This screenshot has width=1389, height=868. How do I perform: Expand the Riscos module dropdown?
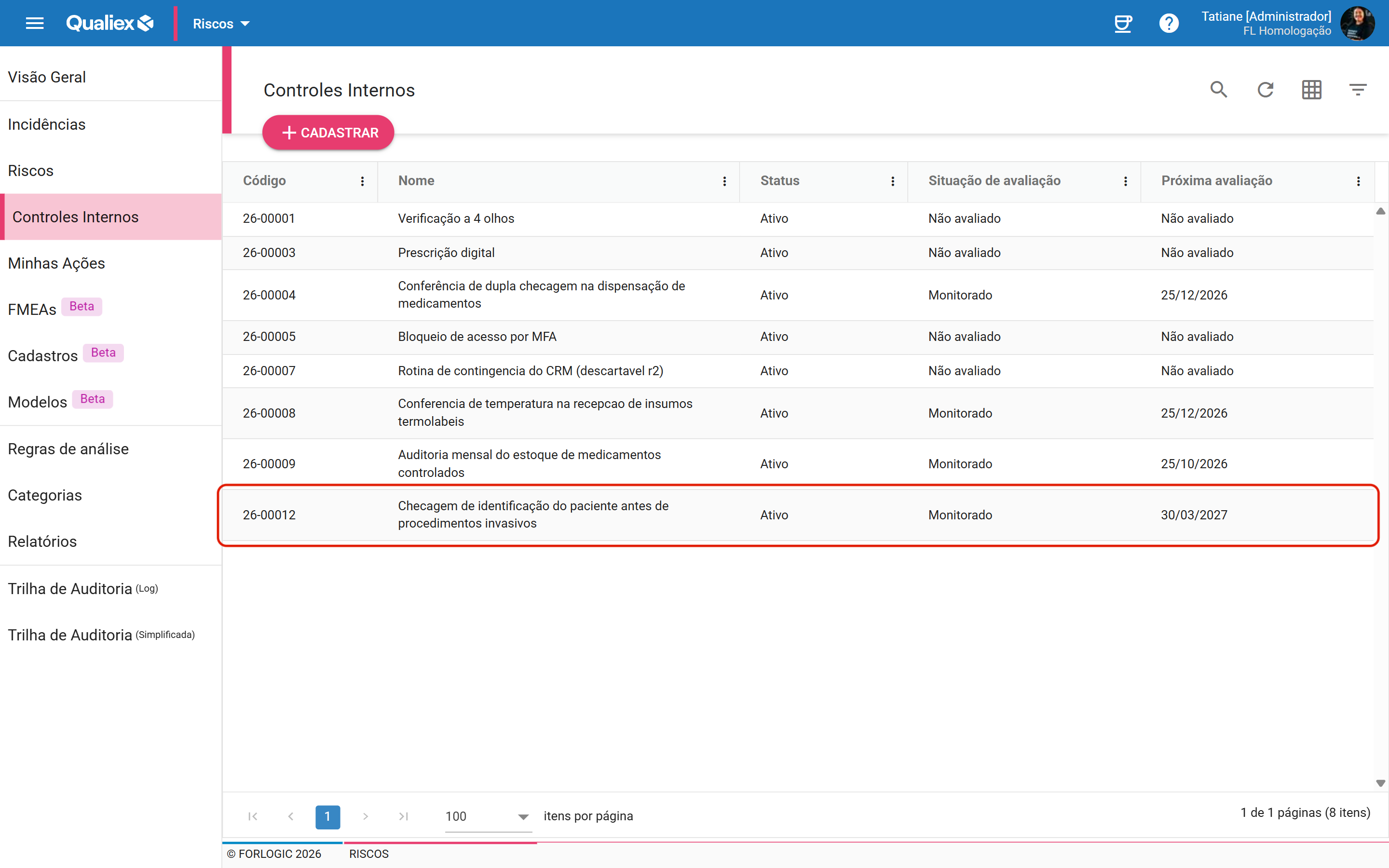[221, 24]
